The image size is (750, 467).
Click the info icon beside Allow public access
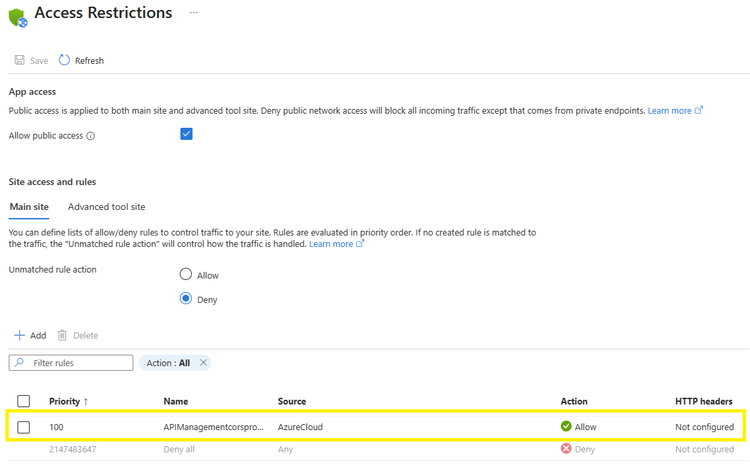tap(90, 136)
